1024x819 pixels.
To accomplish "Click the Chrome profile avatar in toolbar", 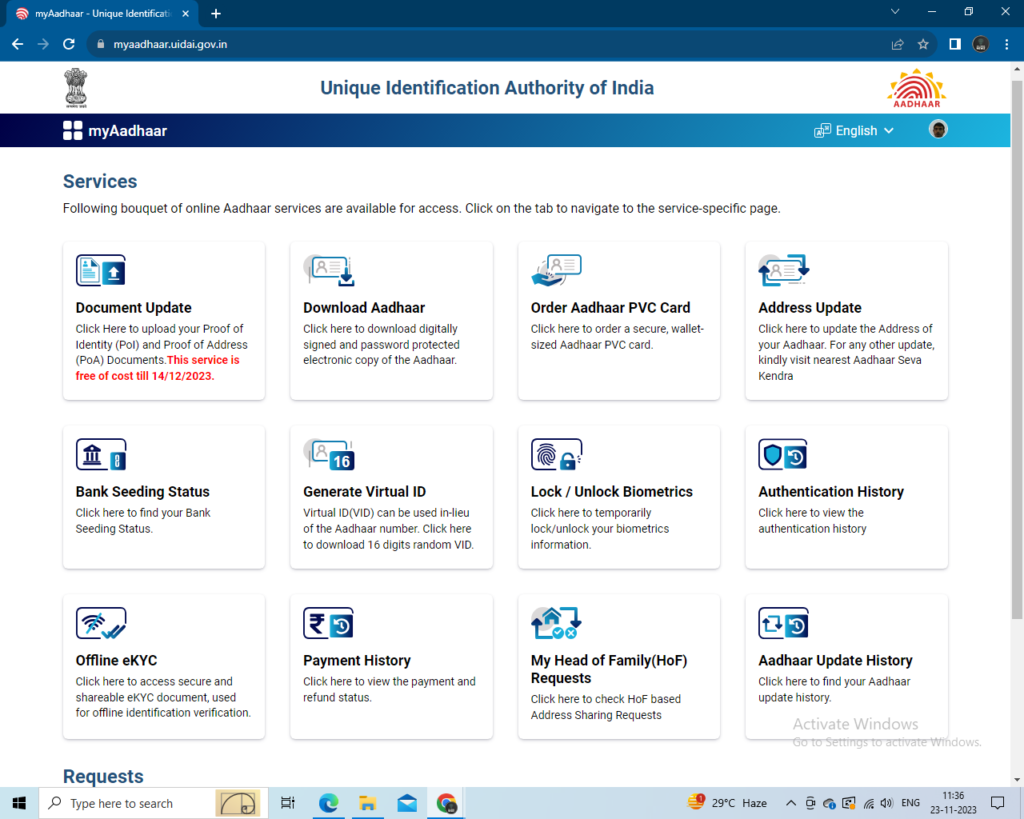I will tap(980, 44).
